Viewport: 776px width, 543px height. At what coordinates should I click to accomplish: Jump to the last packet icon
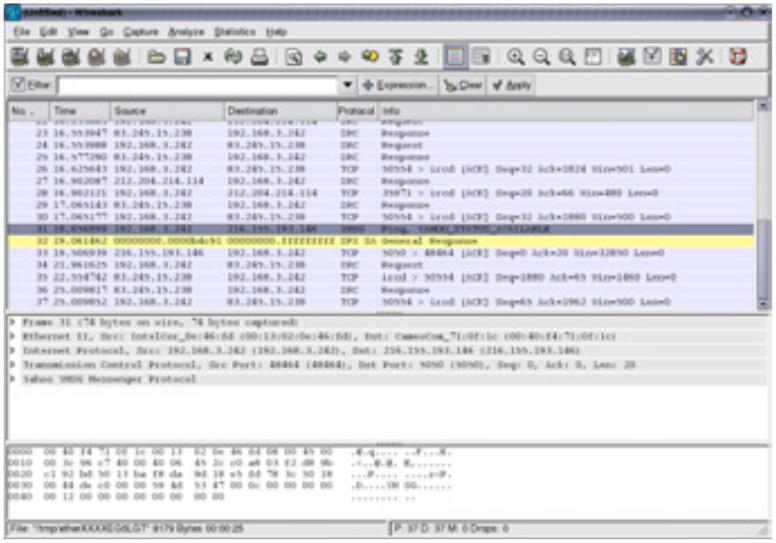coord(421,58)
